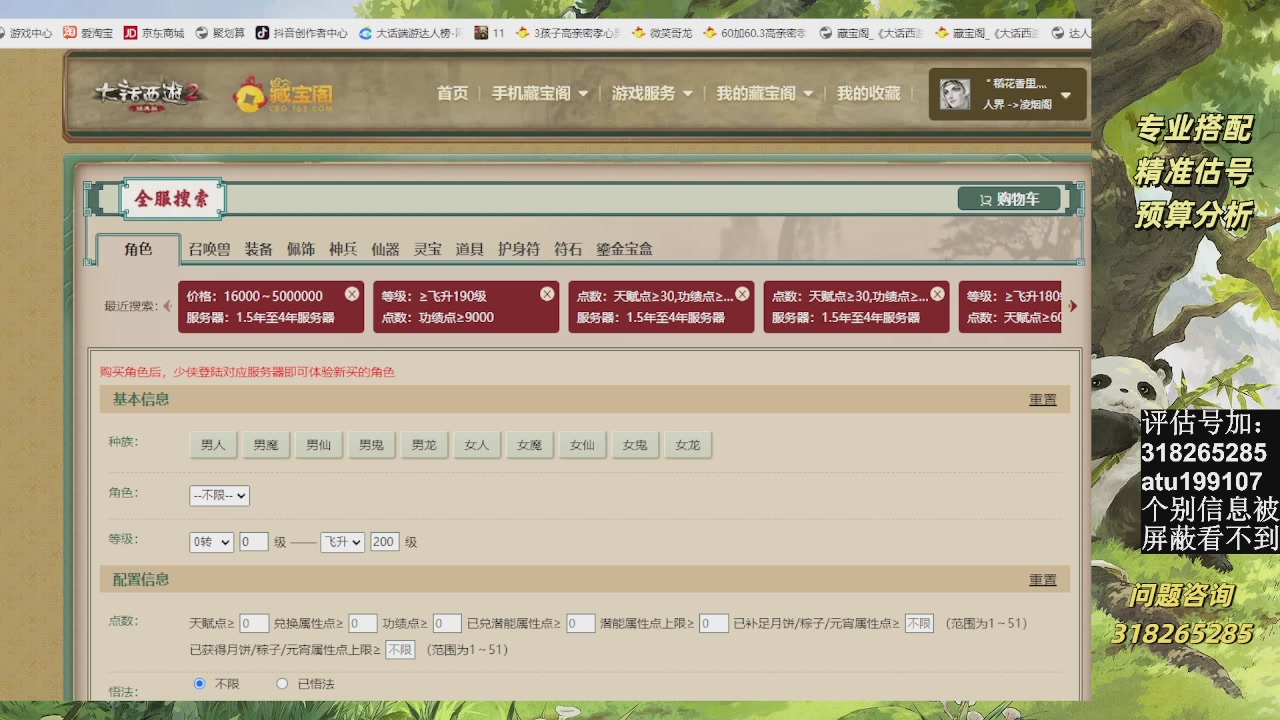
Task: Click the user avatar 稻花香里
Action: (x=953, y=94)
